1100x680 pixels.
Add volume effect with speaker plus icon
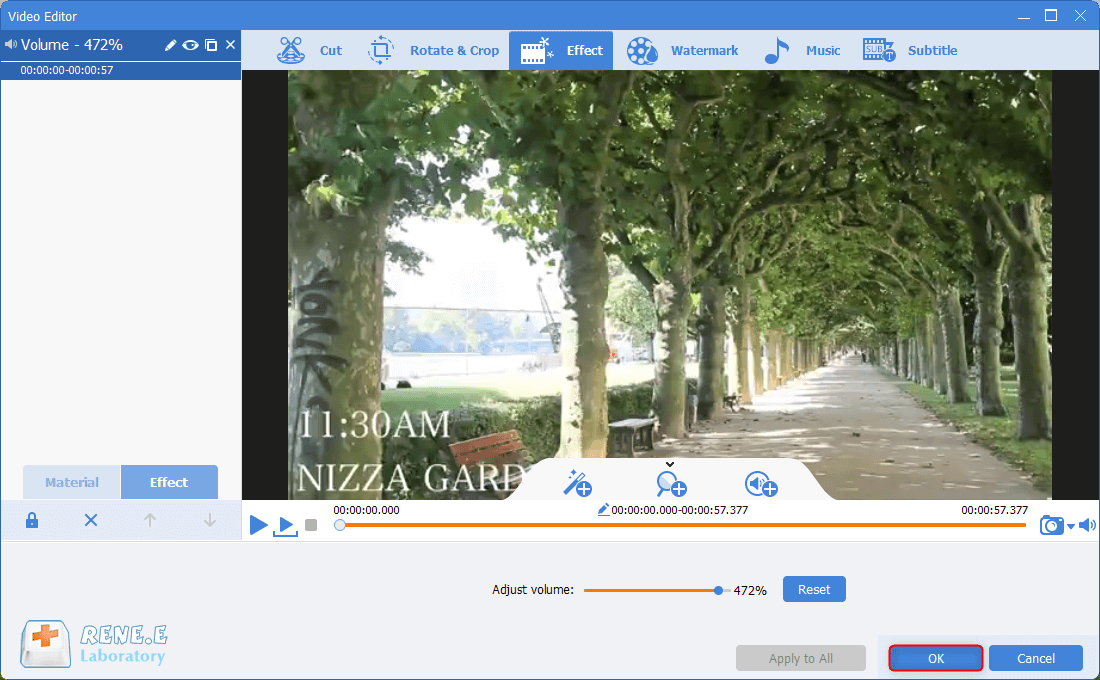761,484
